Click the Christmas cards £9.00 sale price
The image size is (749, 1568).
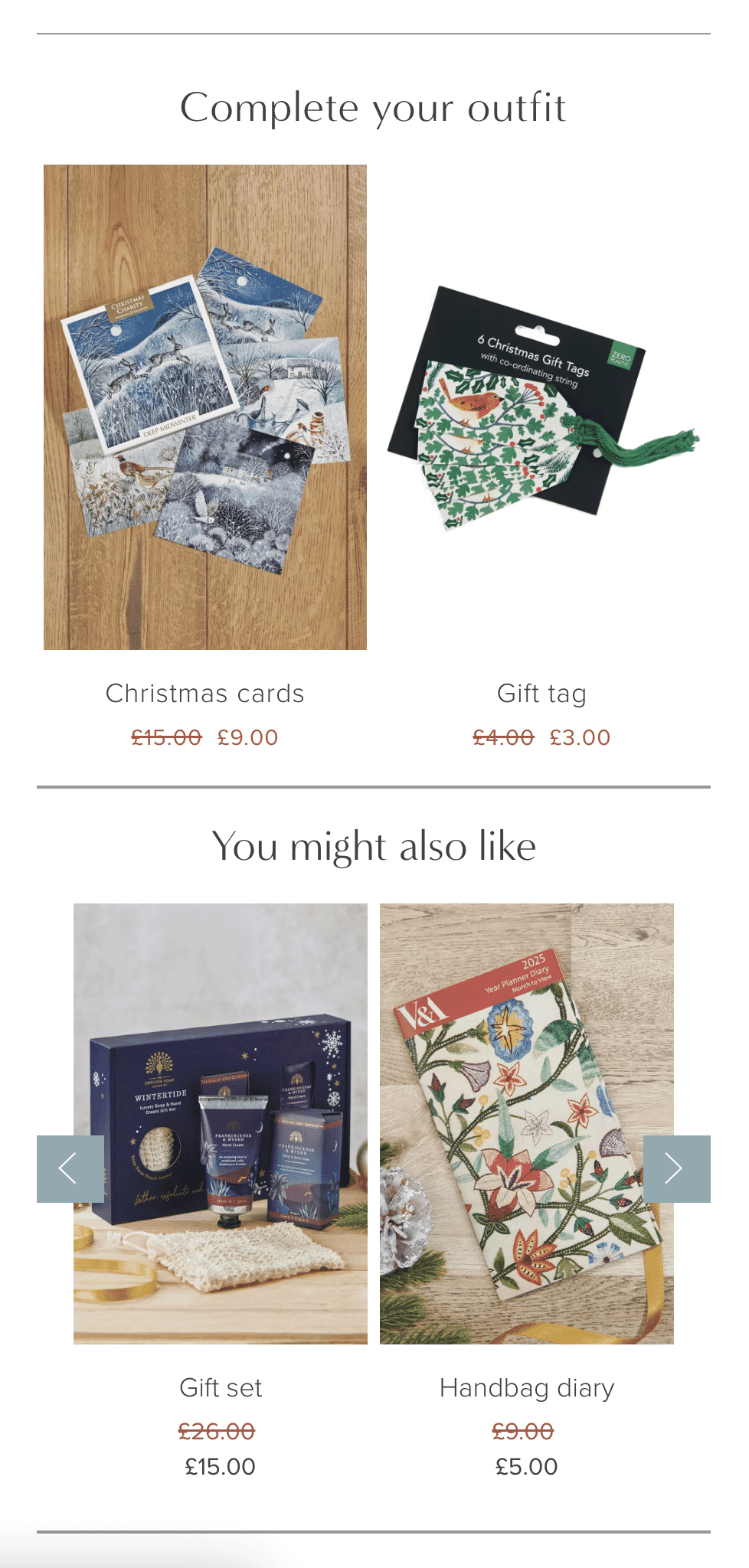coord(248,737)
